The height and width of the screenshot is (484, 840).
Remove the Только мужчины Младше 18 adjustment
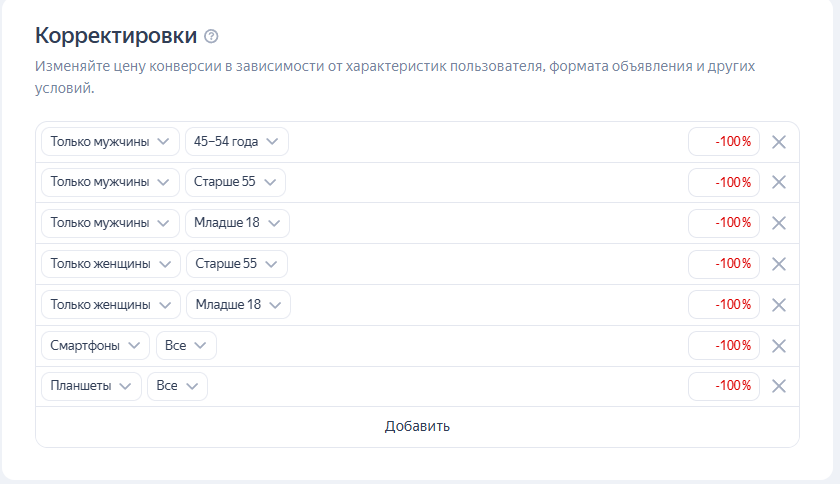779,223
